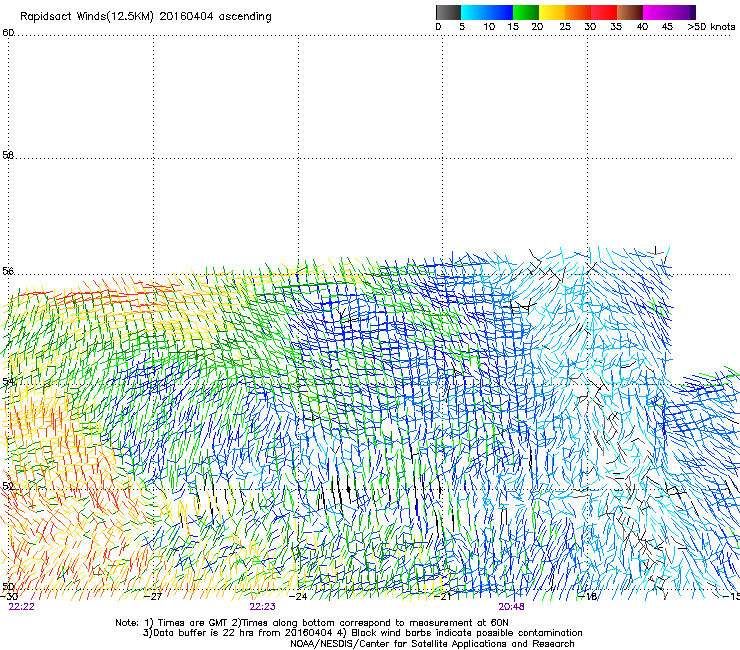Click the legend label '45'
Viewport: 740px width, 650px height.
667,27
